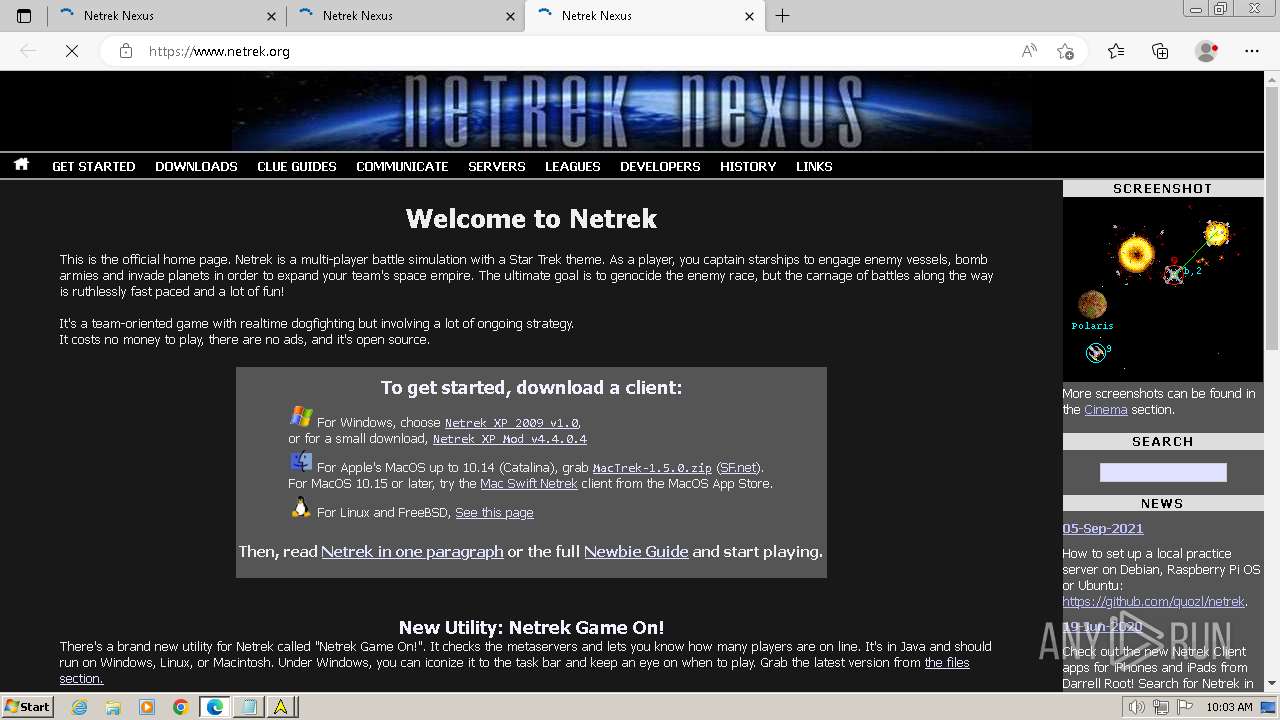This screenshot has height=720, width=1280.
Task: Open a new browser tab
Action: pyautogui.click(x=782, y=16)
